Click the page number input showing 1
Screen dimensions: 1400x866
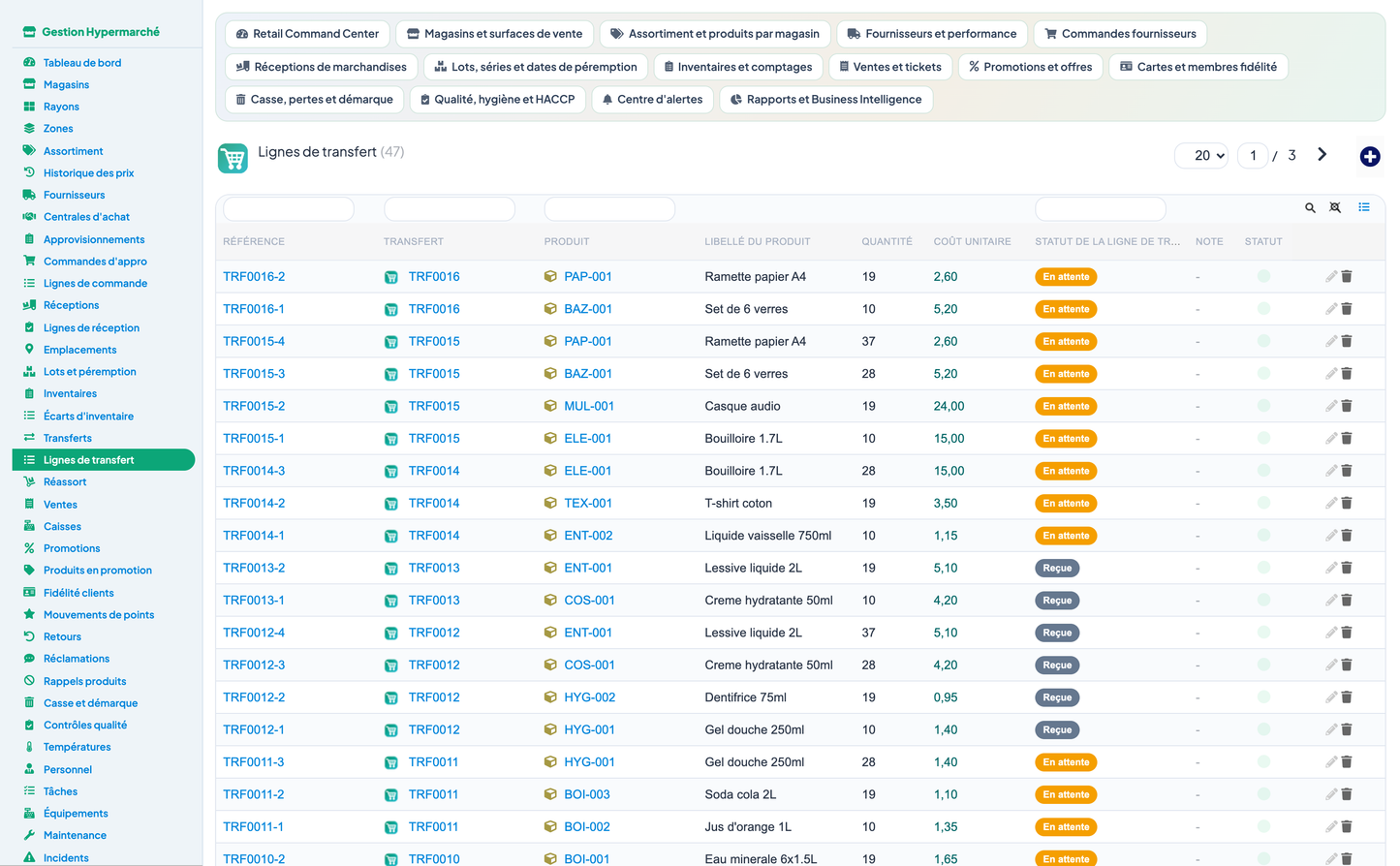1253,155
